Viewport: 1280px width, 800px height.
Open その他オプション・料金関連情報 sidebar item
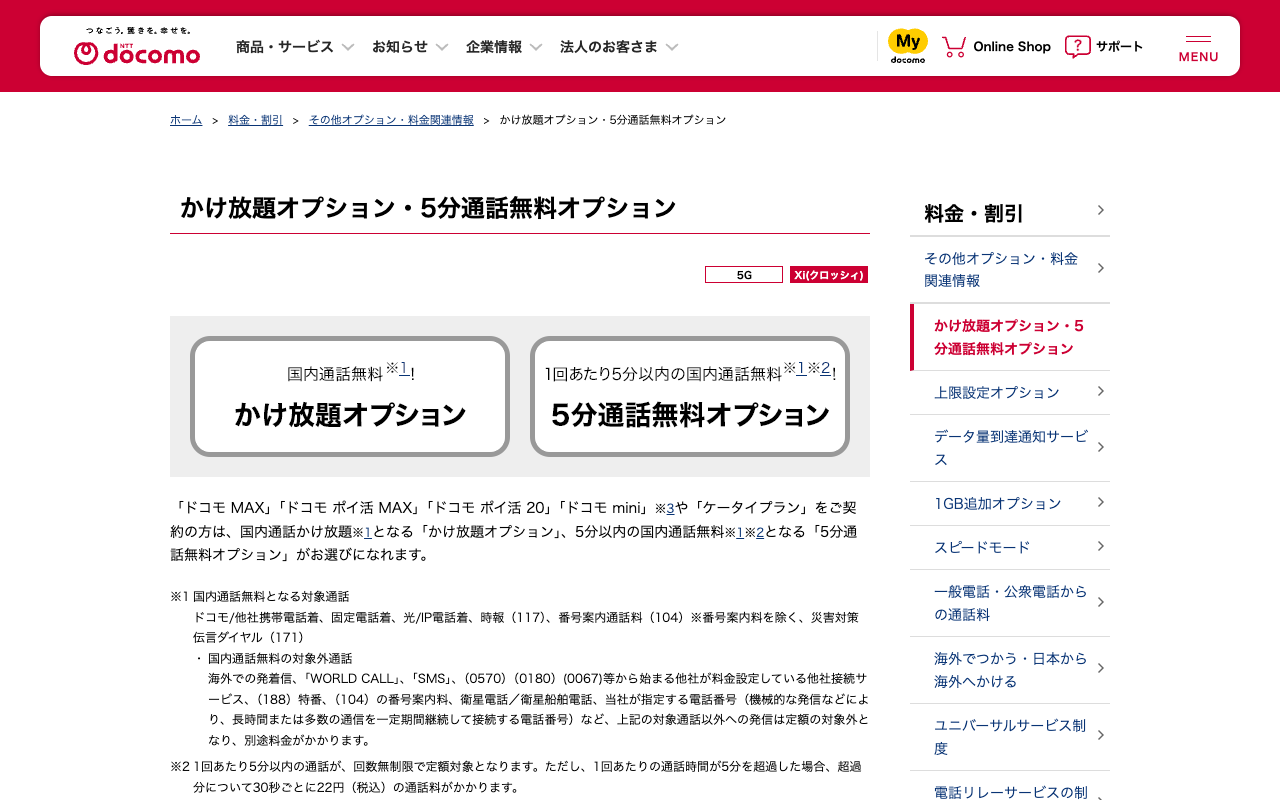1010,270
